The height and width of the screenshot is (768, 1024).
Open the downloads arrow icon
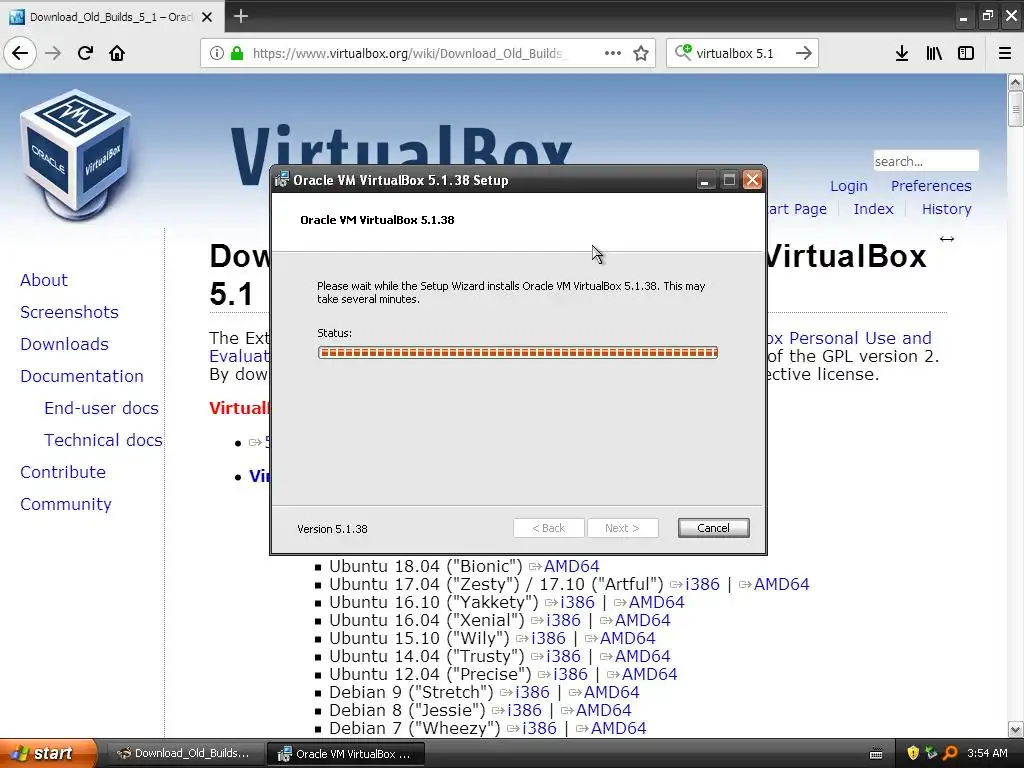click(x=901, y=53)
